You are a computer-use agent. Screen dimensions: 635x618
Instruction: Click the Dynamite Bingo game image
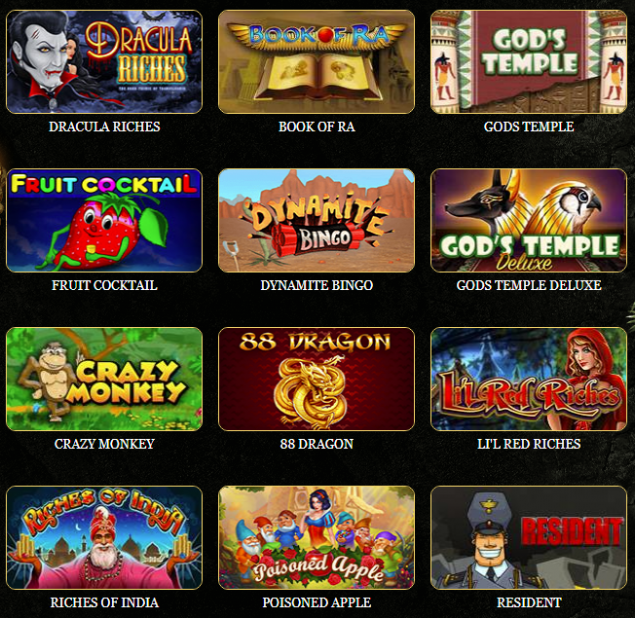coord(316,220)
